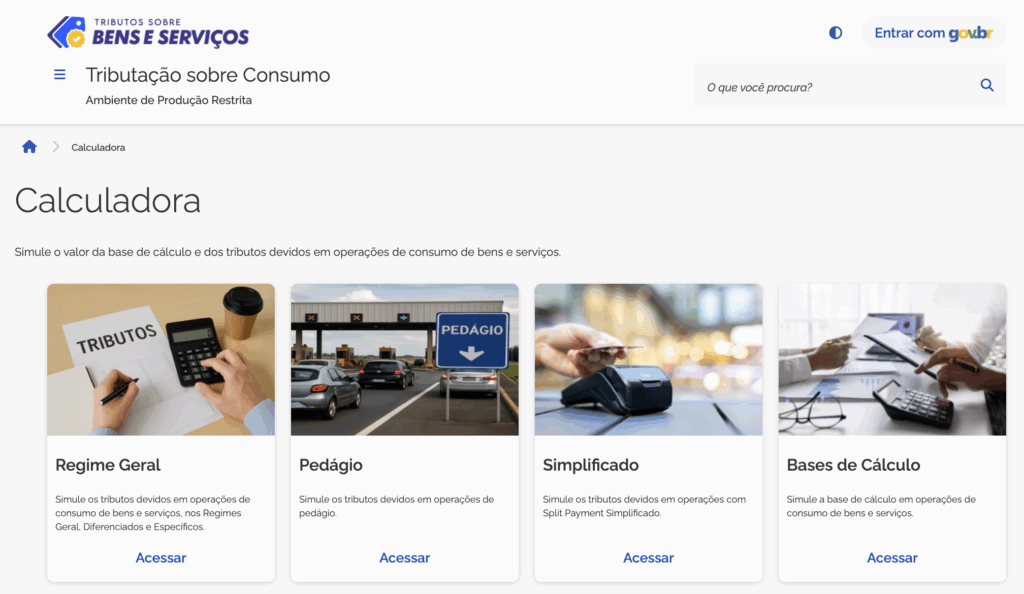Viewport: 1024px width, 594px height.
Task: Open the Simplificado card machine image
Action: coord(648,360)
